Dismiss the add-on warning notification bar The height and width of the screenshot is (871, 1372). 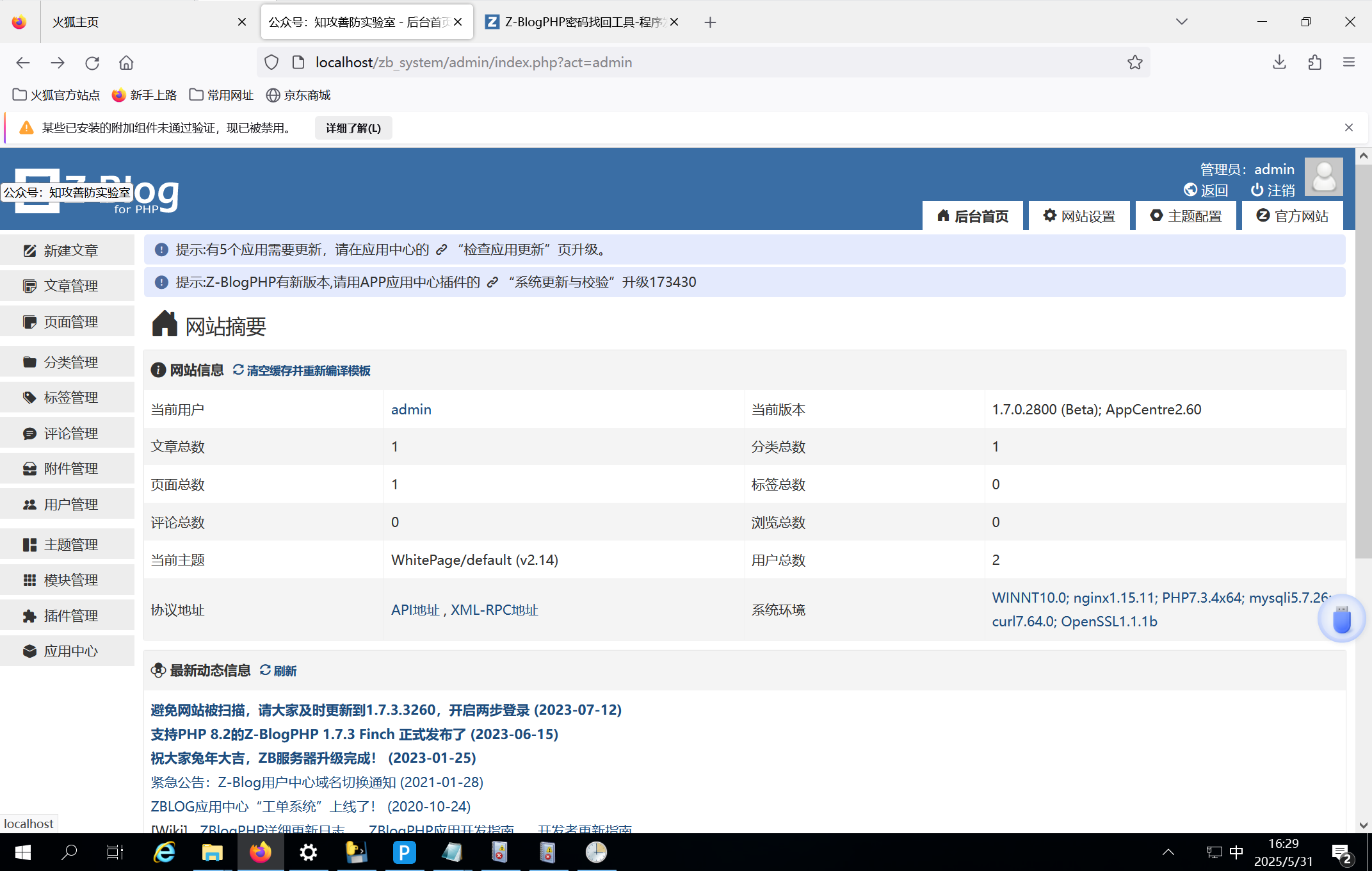1348,127
